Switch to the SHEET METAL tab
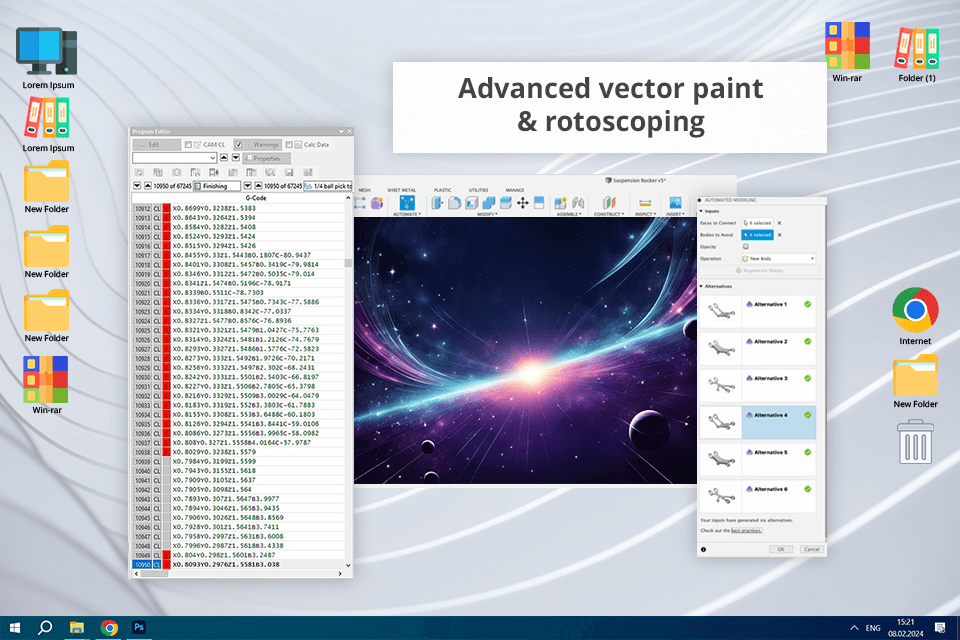Viewport: 960px width, 640px height. coord(402,190)
